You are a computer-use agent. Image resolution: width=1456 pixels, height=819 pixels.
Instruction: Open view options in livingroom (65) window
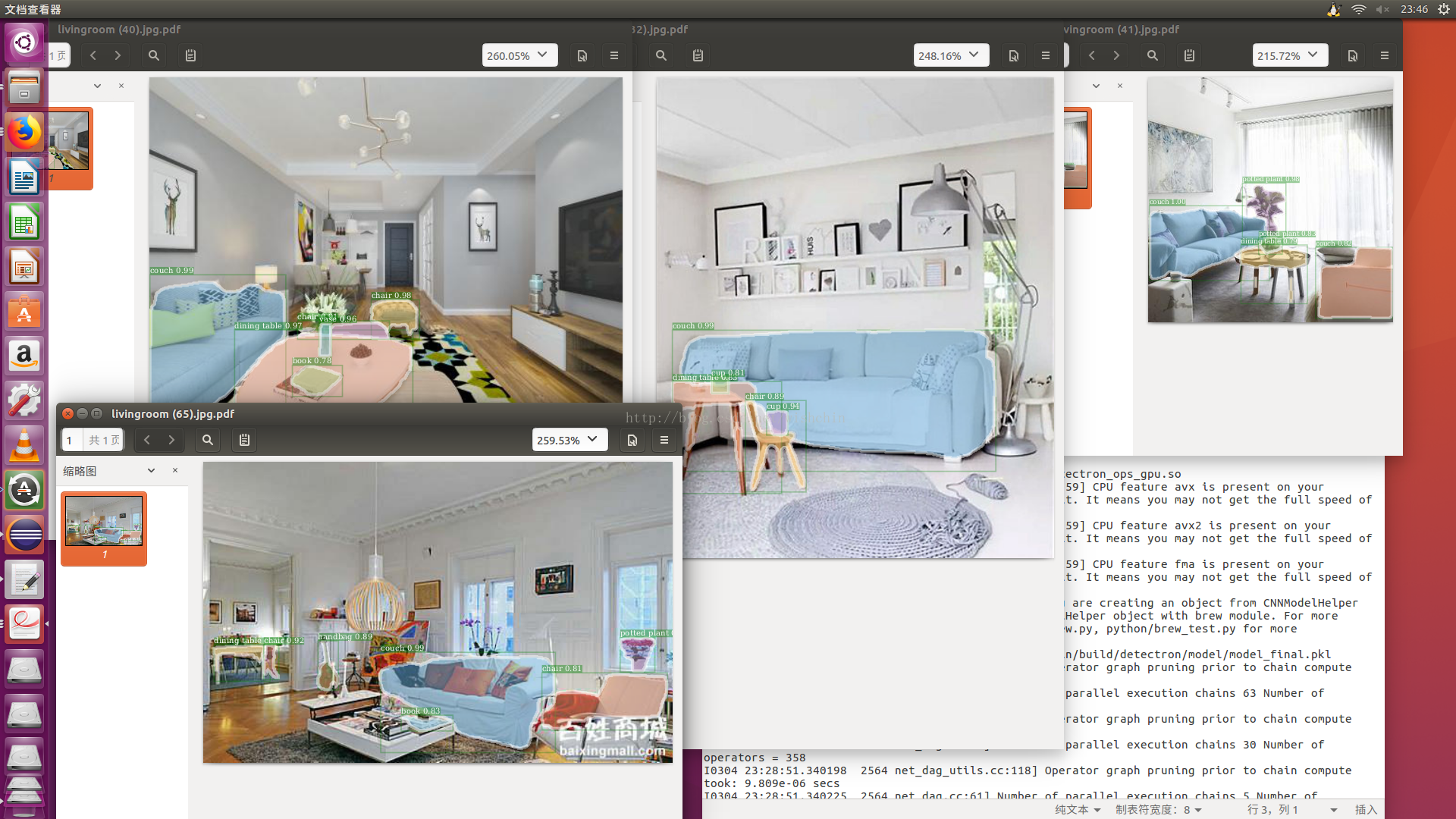point(632,440)
